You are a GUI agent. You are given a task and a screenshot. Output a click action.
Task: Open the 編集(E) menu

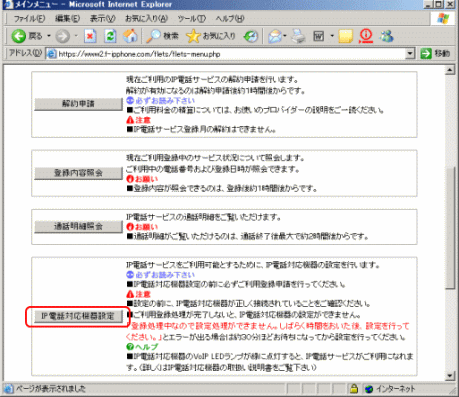(67, 19)
